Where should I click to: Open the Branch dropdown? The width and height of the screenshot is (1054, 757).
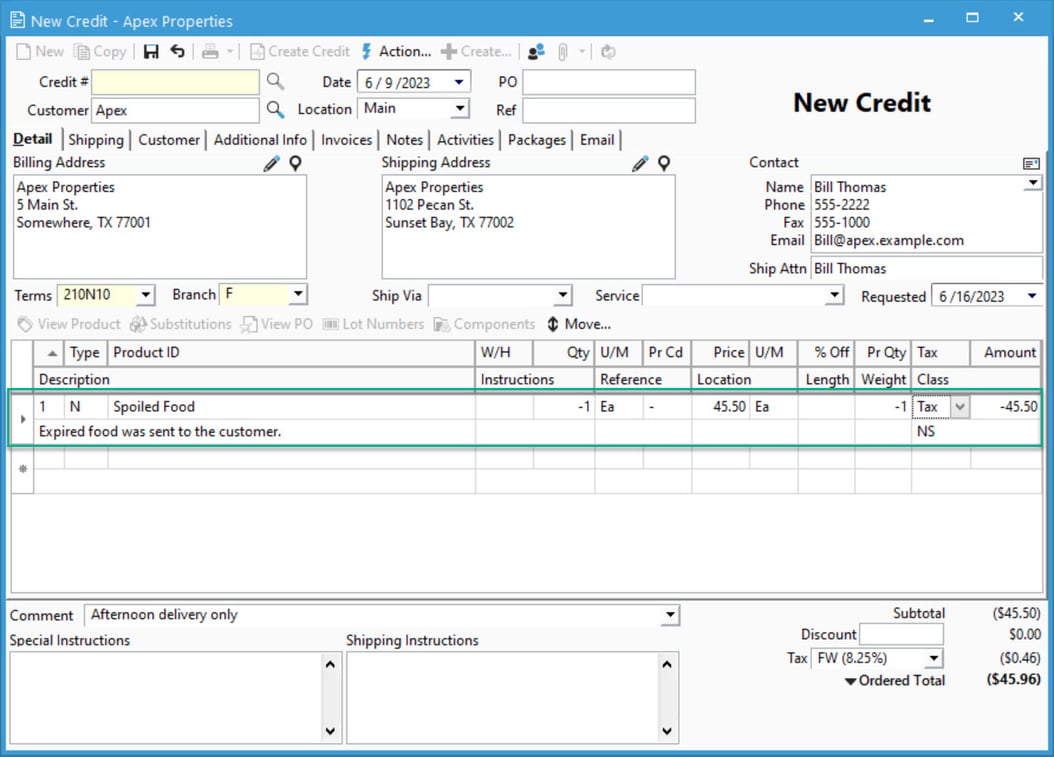(298, 294)
